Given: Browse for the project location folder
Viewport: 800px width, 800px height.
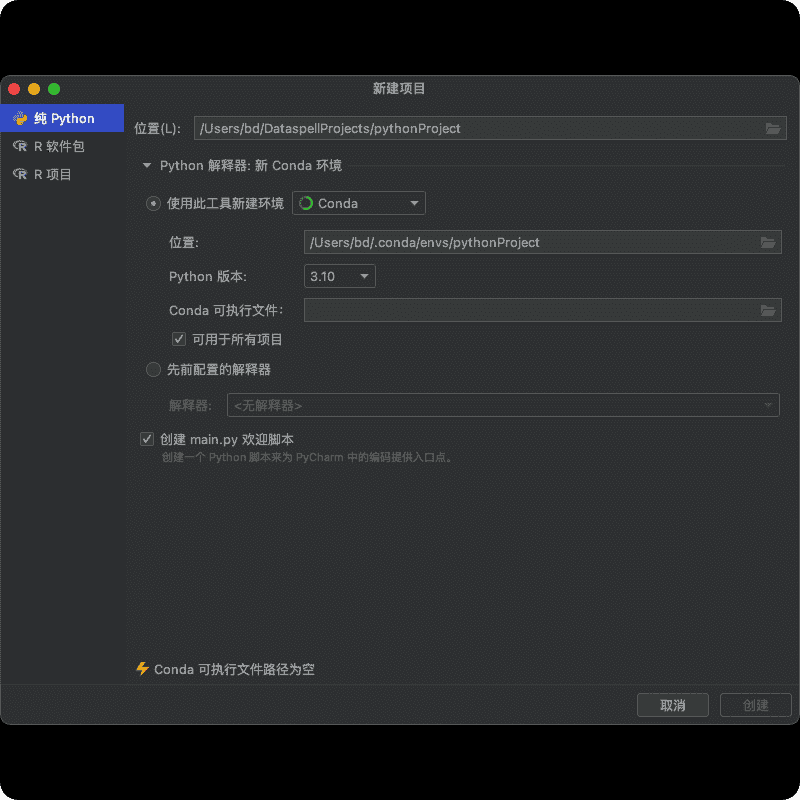Looking at the screenshot, I should [x=772, y=129].
